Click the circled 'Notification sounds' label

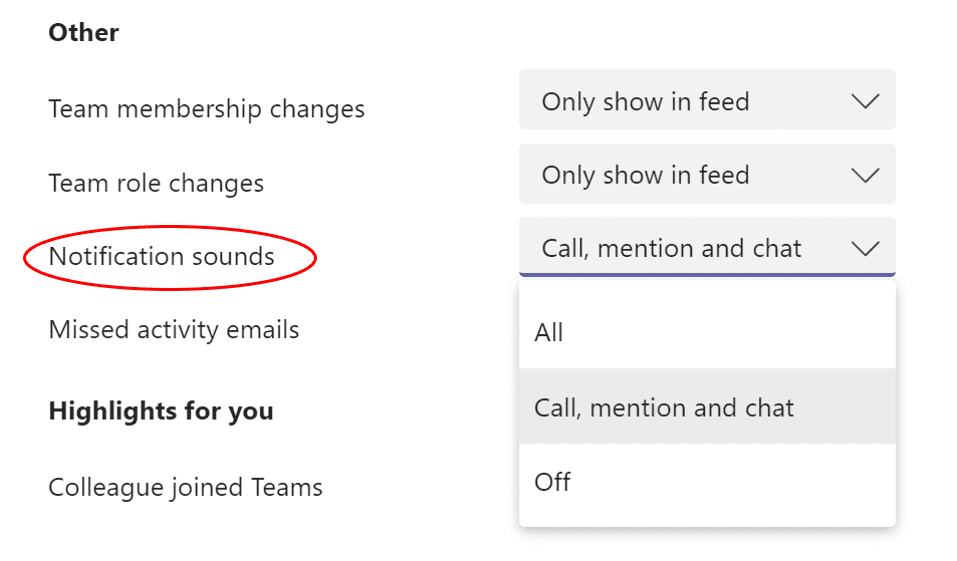(x=162, y=256)
